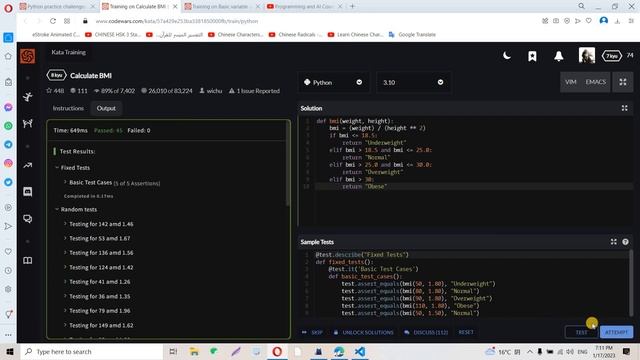Toggle VIM editor mode

(x=571, y=82)
